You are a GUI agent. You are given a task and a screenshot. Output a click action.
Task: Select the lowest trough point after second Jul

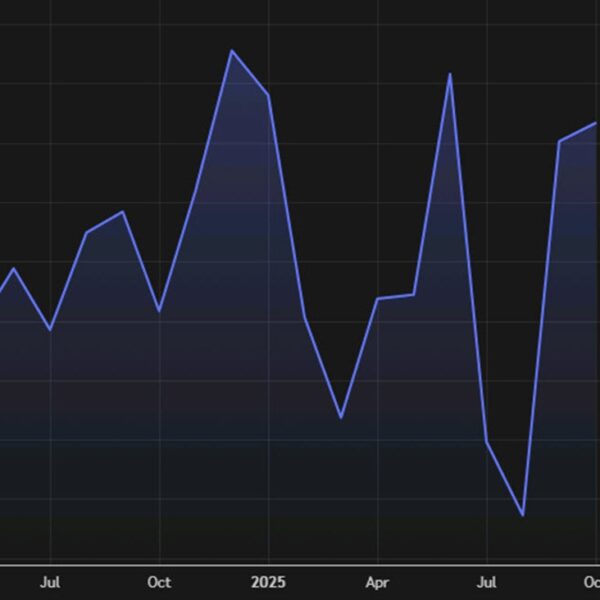click(523, 515)
